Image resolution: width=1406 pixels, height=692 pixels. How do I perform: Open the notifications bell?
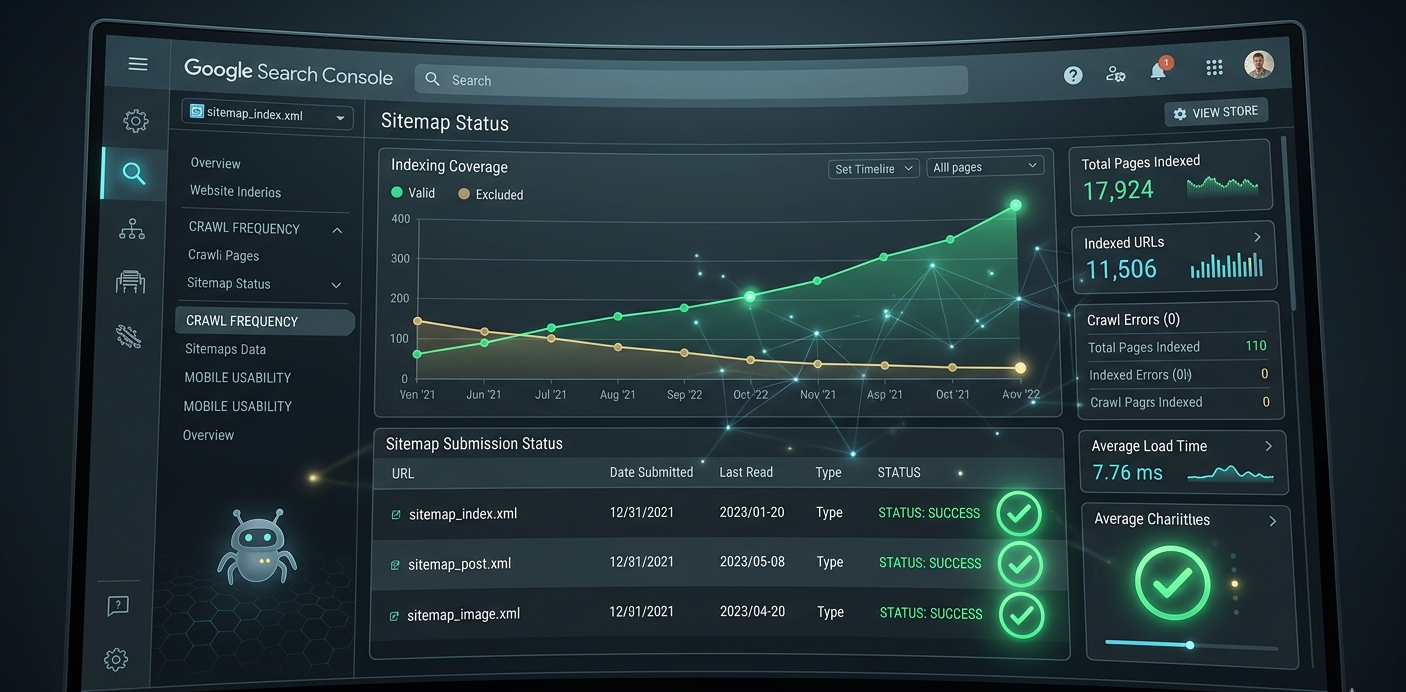(1159, 70)
